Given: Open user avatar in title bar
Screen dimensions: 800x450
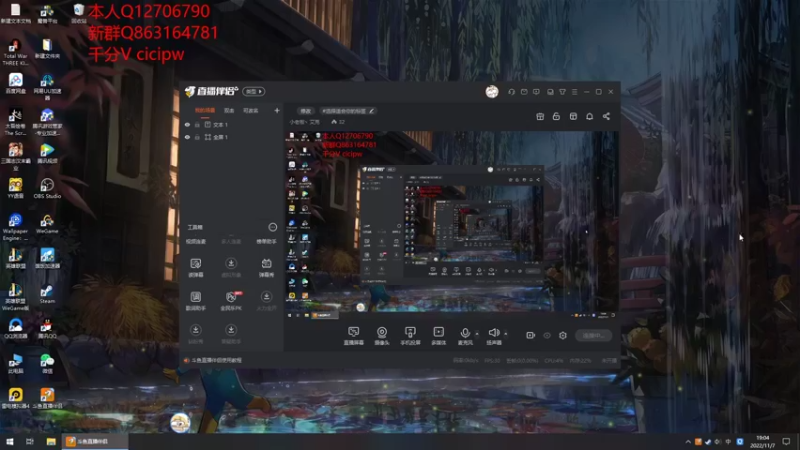Looking at the screenshot, I should pos(492,91).
